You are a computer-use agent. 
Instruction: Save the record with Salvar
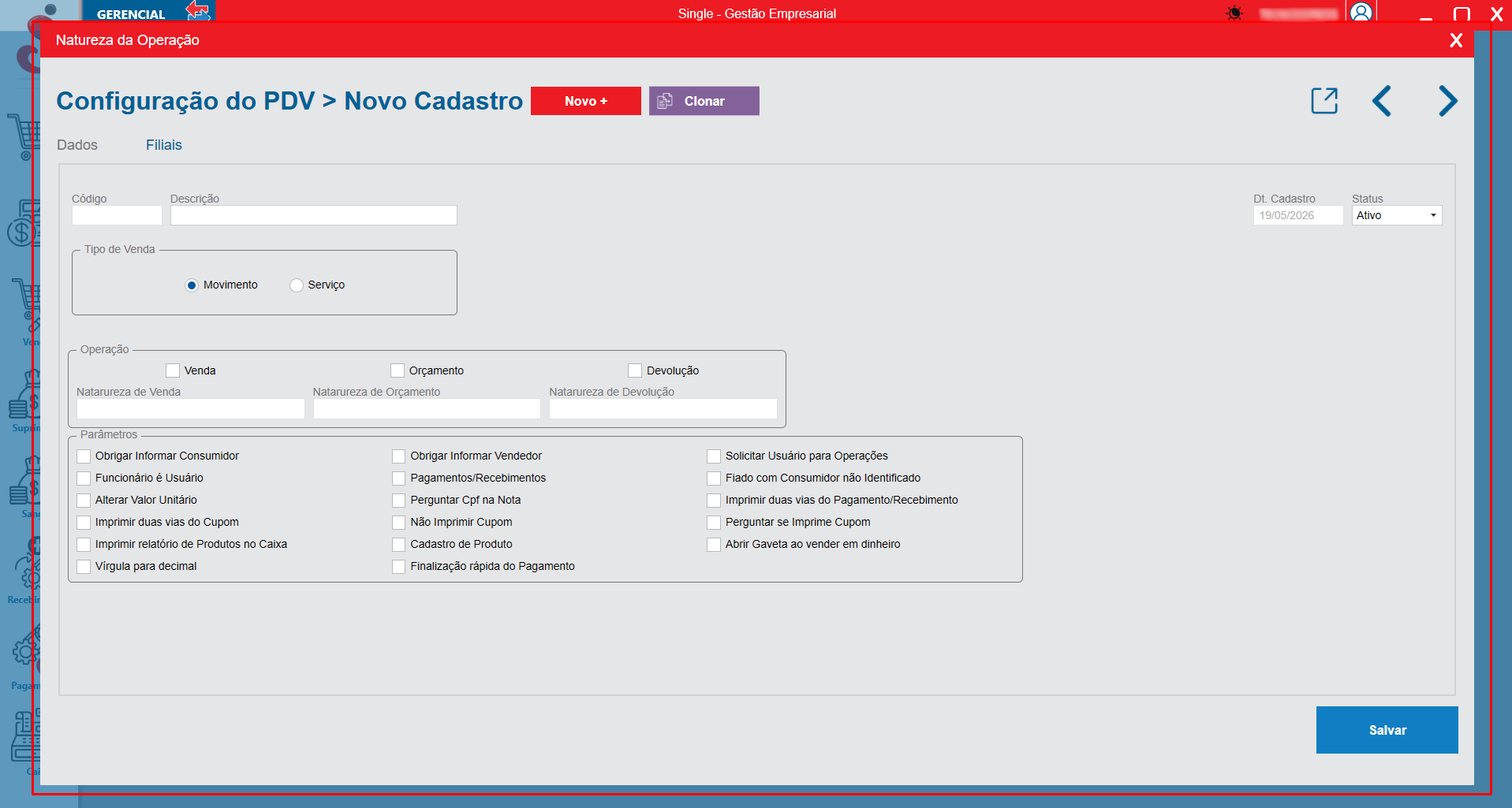pyautogui.click(x=1387, y=730)
